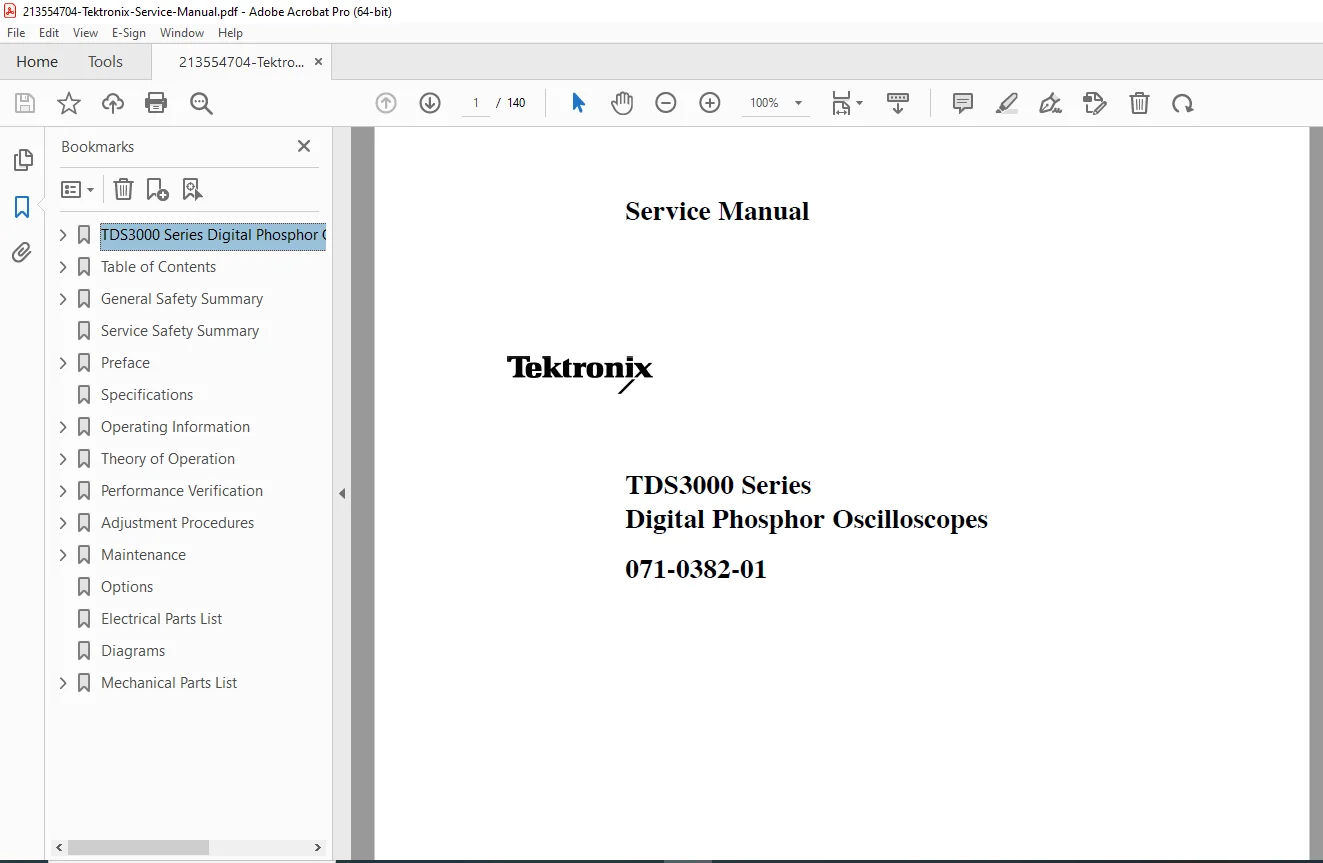This screenshot has width=1323, height=863.
Task: Switch to the Tools tab
Action: tap(105, 62)
